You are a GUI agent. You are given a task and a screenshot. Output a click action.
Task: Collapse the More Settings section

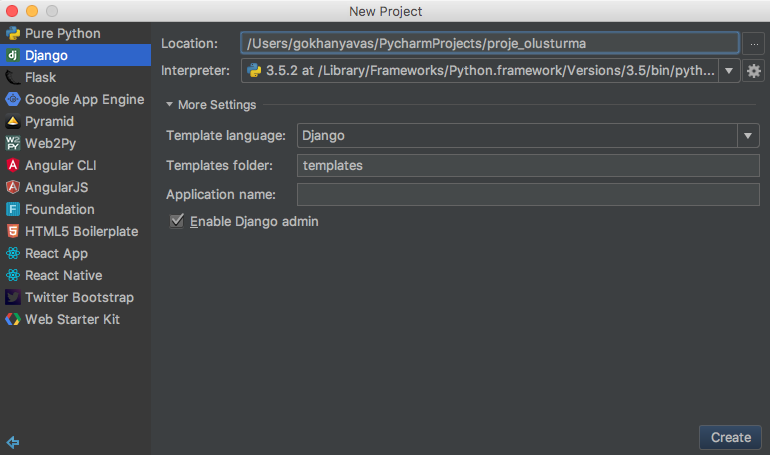point(169,105)
